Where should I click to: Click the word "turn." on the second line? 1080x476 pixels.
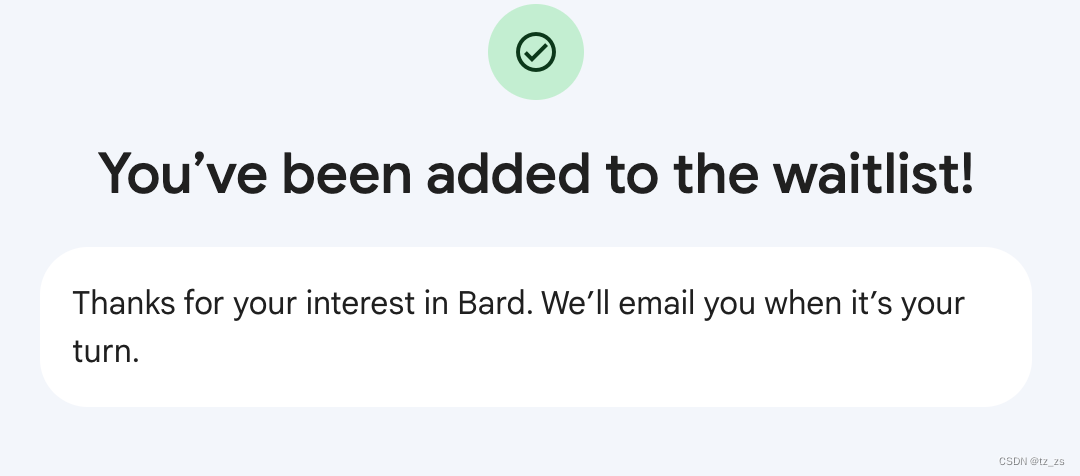pos(106,351)
